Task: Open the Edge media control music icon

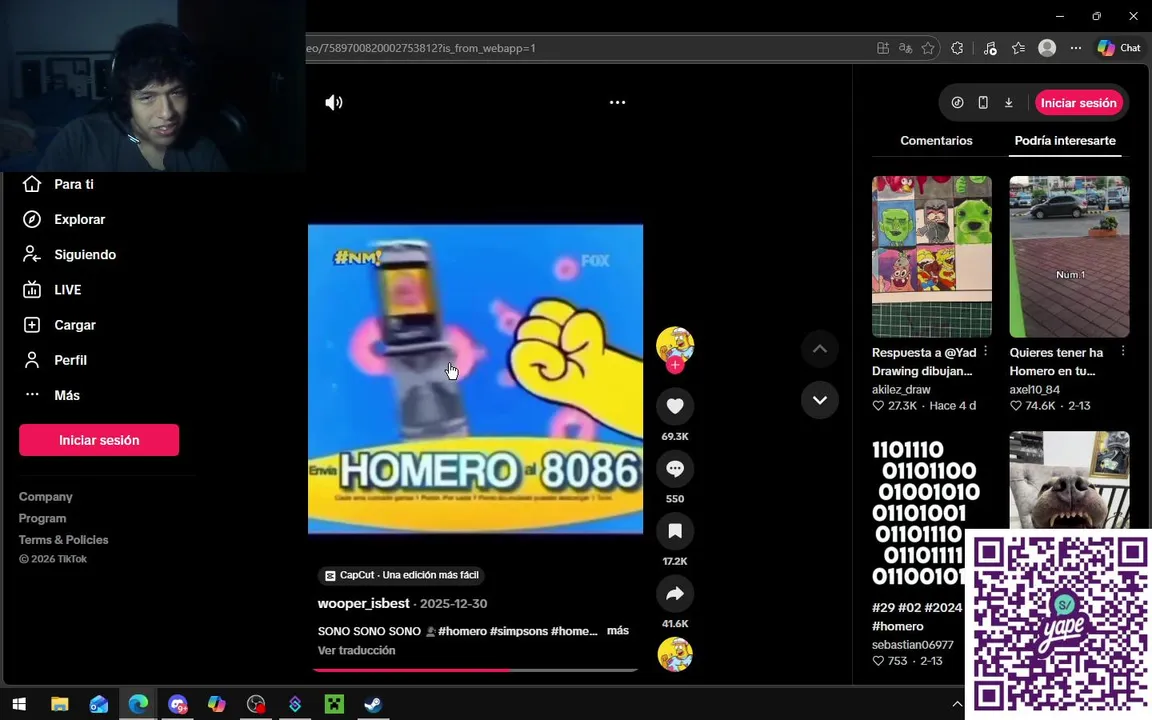Action: pyautogui.click(x=990, y=48)
